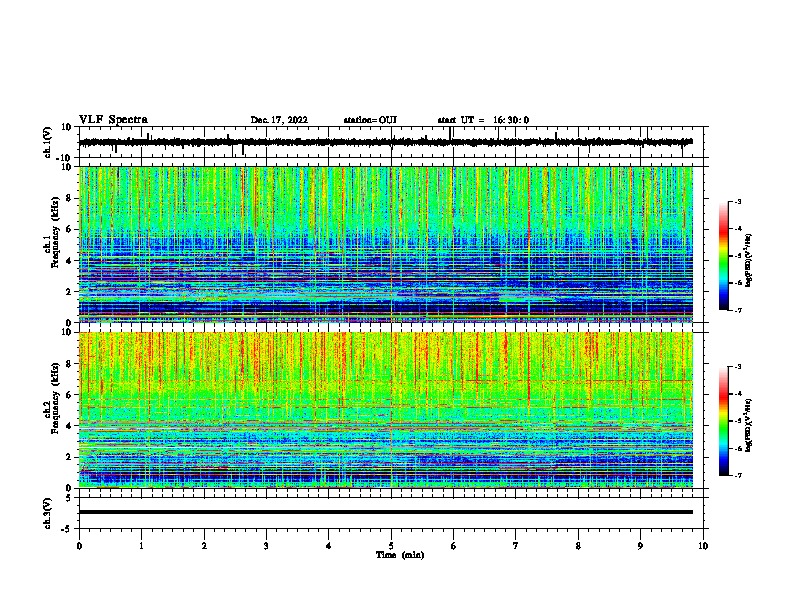Click the 'start UT = 16:30:0' label
Image resolution: width=792 pixels, height=612 pixels.
pyautogui.click(x=483, y=120)
